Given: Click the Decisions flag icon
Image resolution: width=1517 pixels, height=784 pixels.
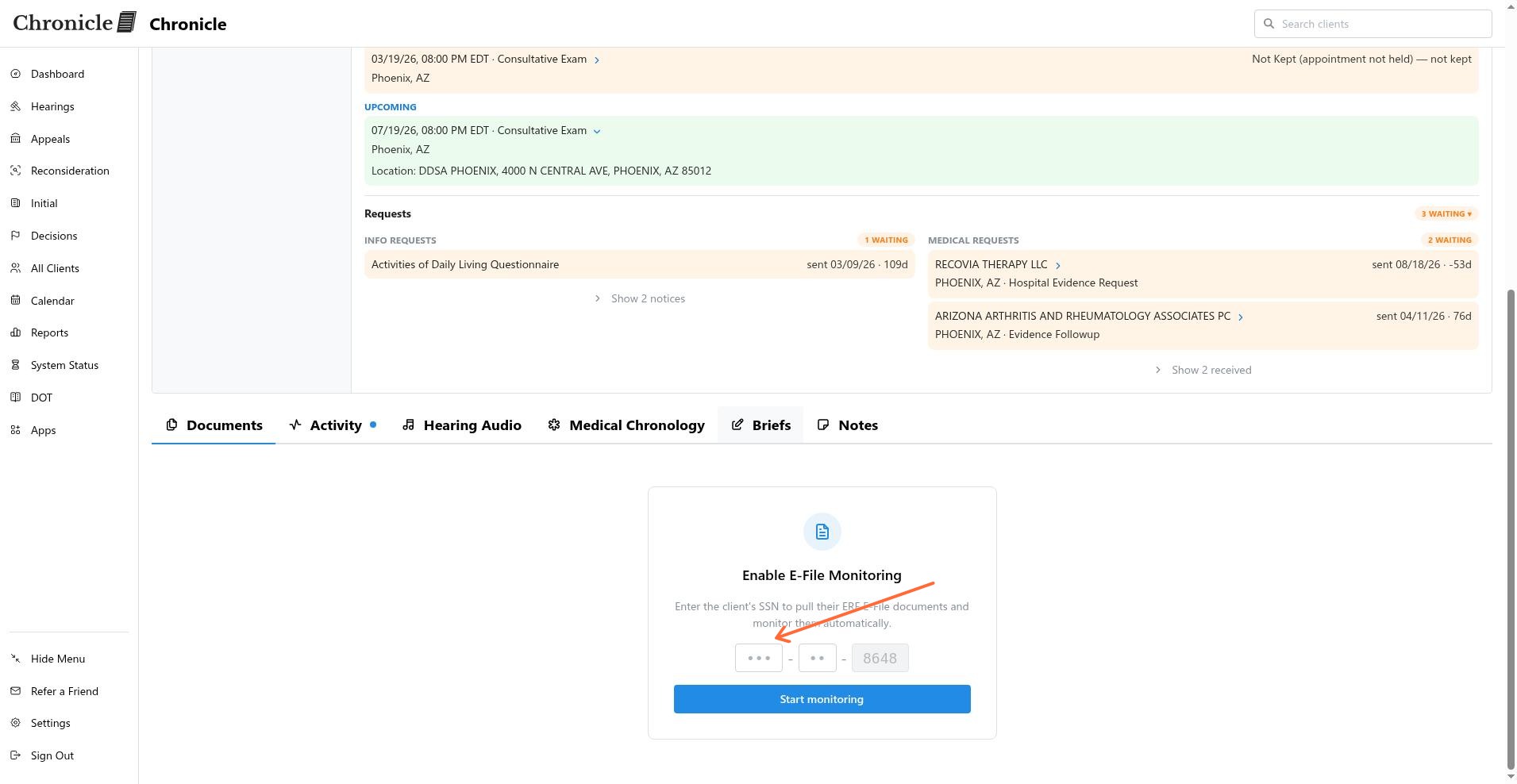Looking at the screenshot, I should (15, 236).
